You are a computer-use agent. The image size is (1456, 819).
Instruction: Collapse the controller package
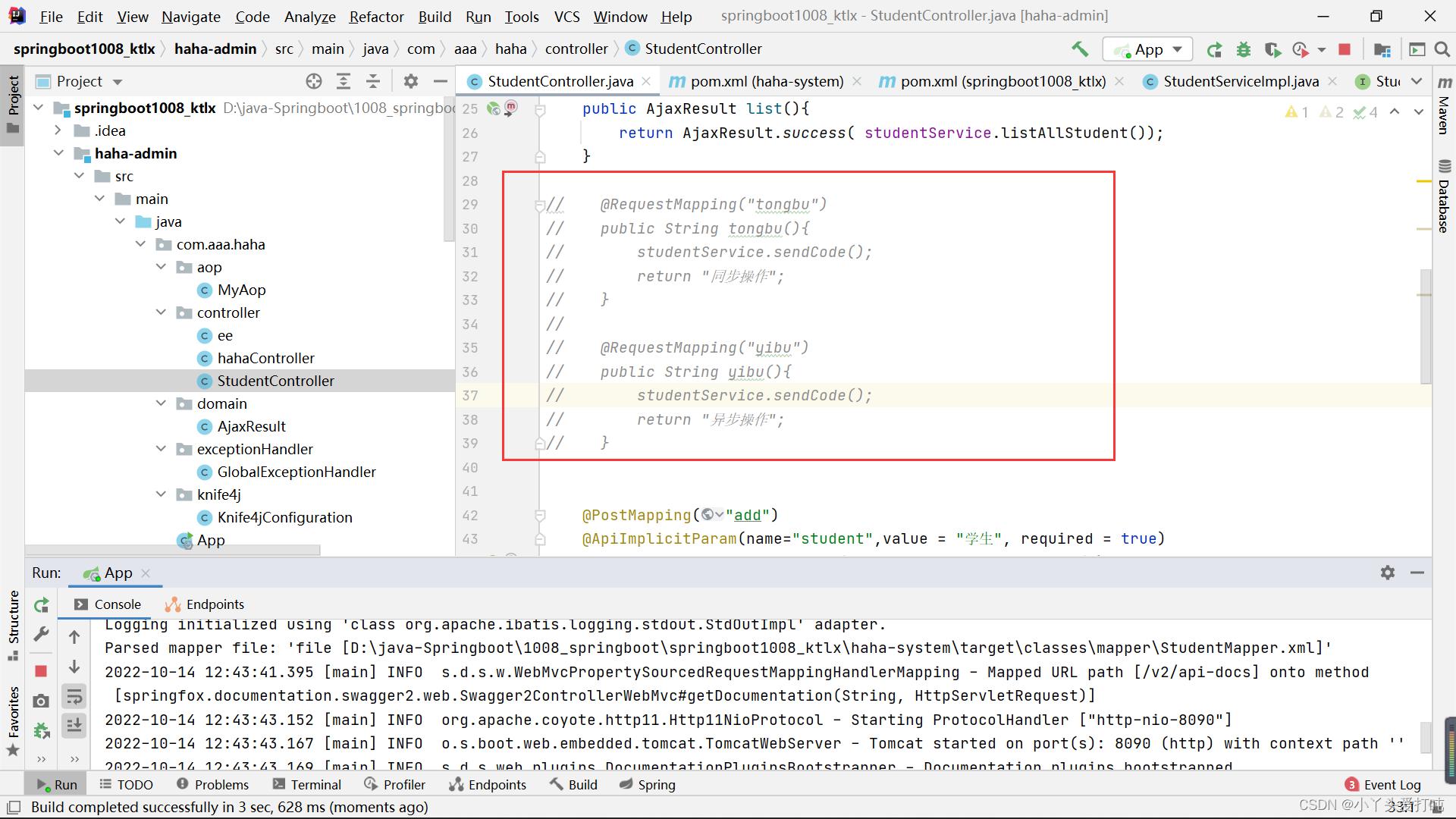coord(161,312)
